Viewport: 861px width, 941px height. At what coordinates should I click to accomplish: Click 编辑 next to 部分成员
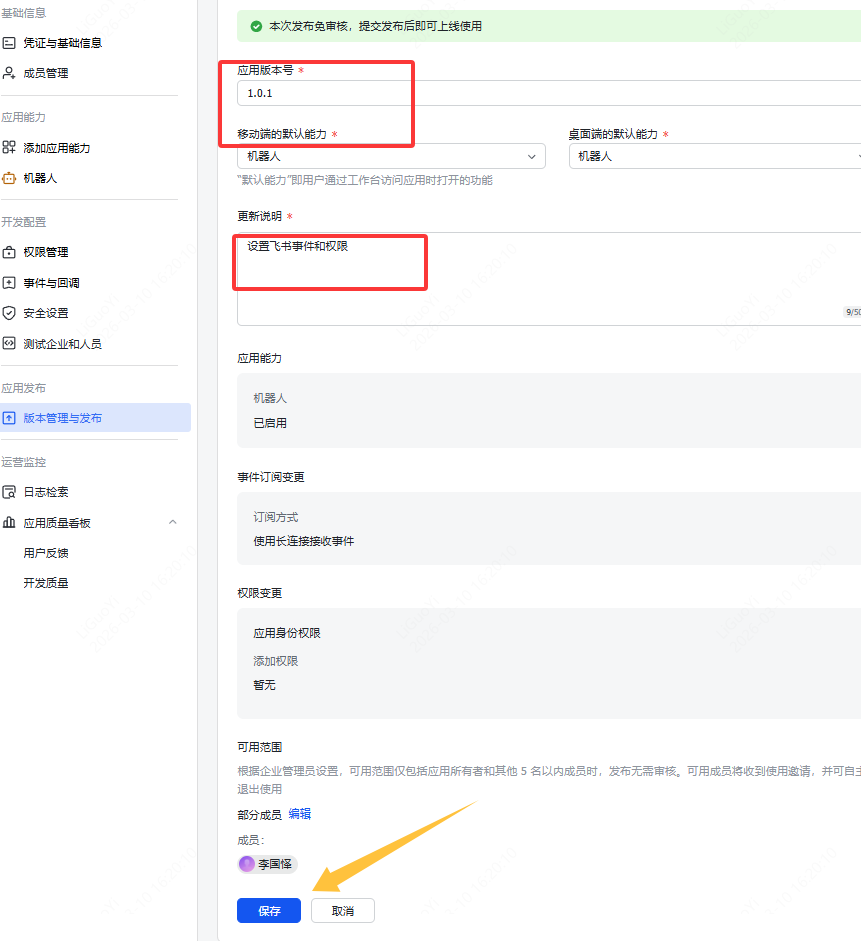299,814
